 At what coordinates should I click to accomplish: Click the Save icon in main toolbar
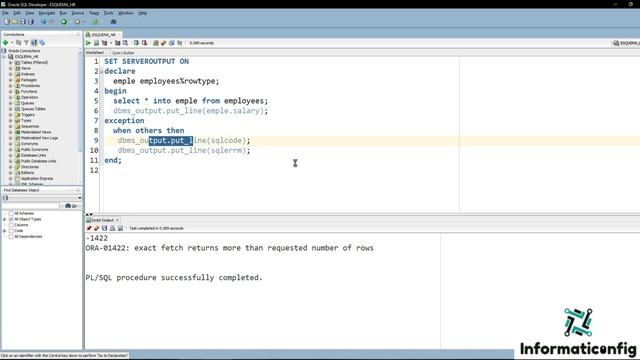coord(23,22)
